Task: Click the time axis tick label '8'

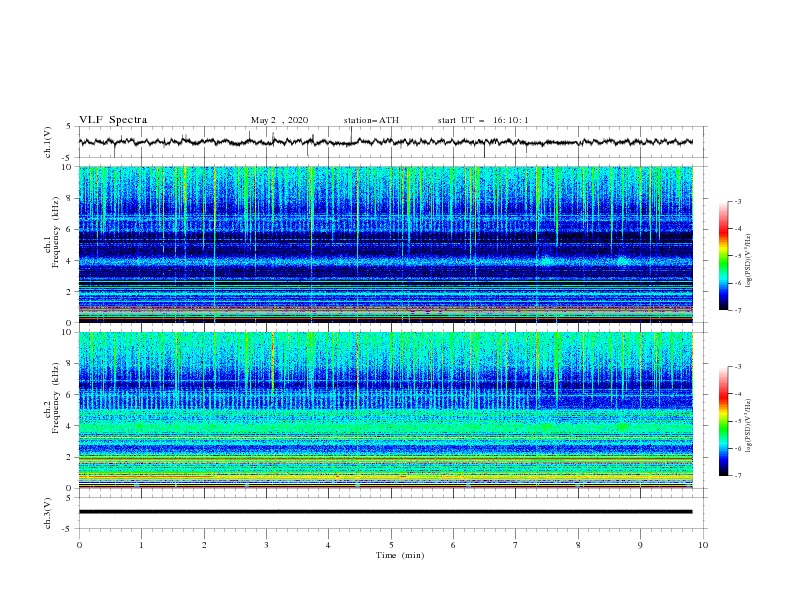Action: [x=578, y=545]
